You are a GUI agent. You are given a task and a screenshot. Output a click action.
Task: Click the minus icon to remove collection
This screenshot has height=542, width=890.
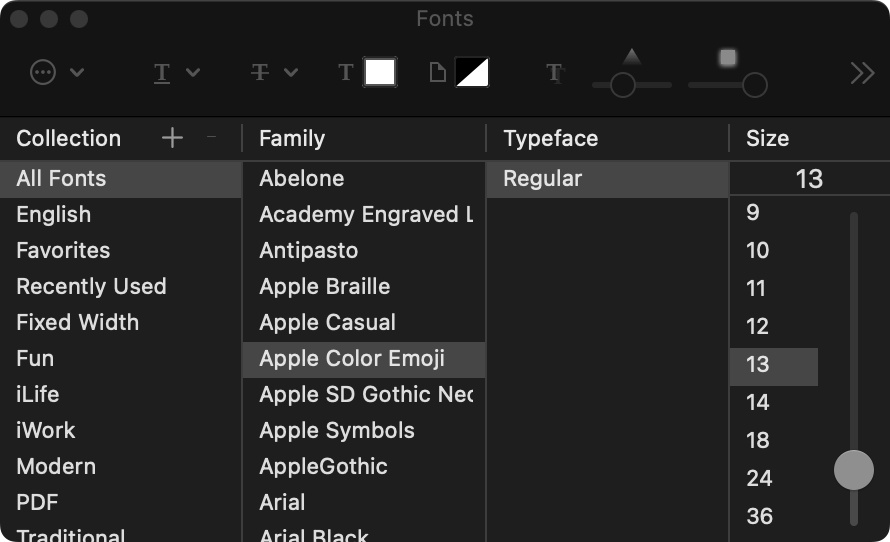(211, 138)
